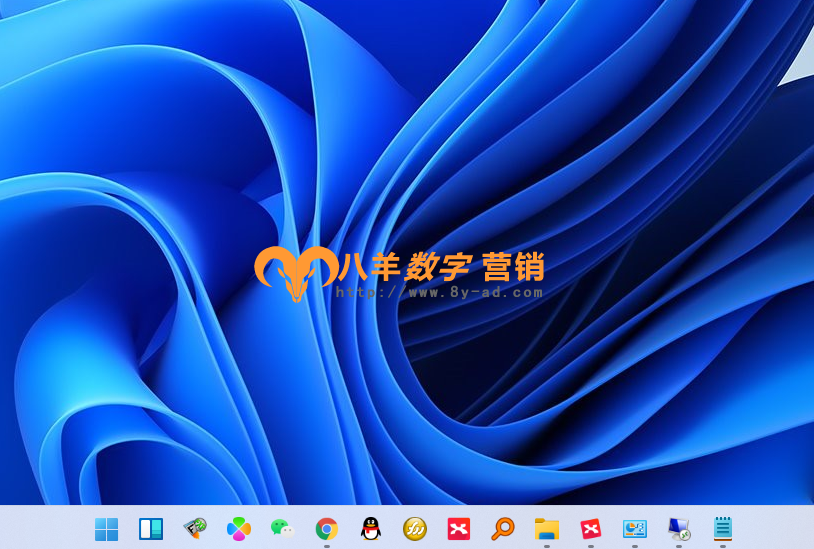This screenshot has height=549, width=814.
Task: Open WeChat from the taskbar
Action: coord(282,529)
